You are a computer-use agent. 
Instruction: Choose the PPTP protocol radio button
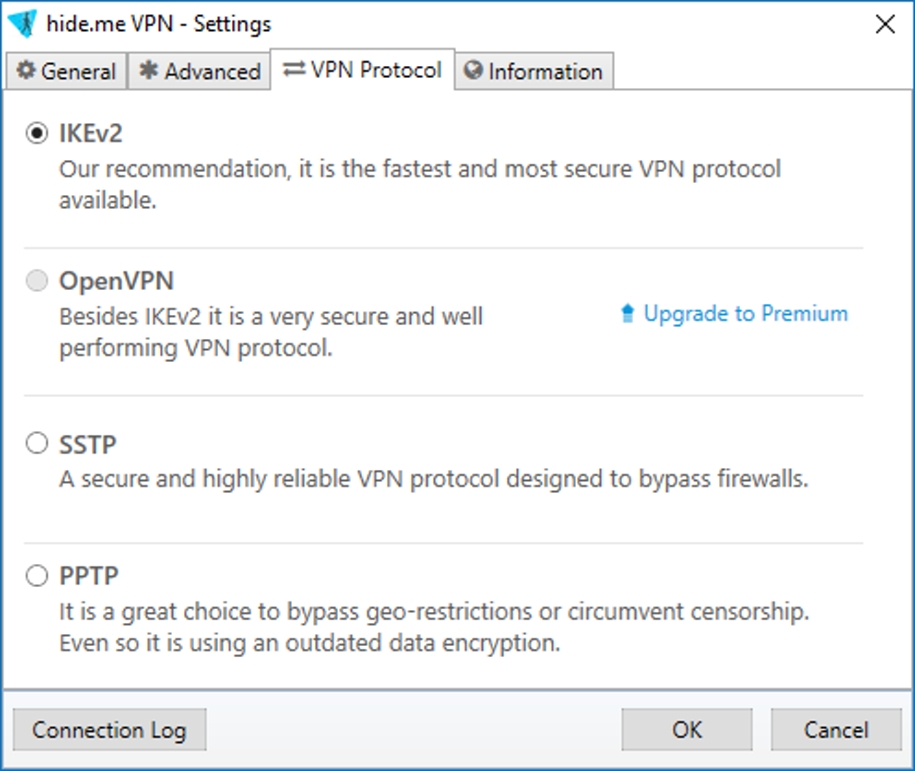(x=37, y=576)
